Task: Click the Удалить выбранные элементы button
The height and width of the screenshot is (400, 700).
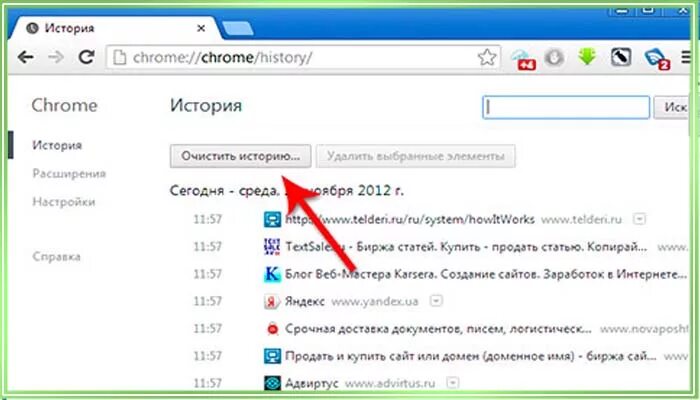Action: click(x=416, y=156)
